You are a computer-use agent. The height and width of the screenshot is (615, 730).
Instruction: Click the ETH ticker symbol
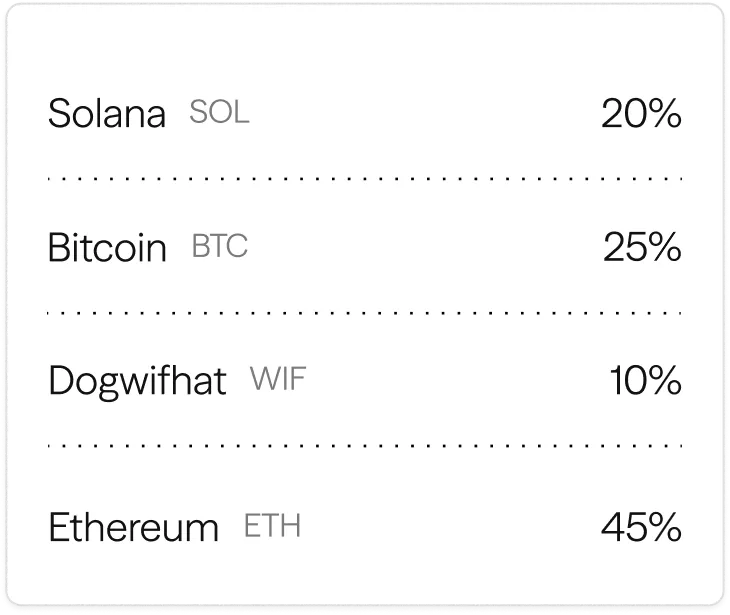(272, 526)
